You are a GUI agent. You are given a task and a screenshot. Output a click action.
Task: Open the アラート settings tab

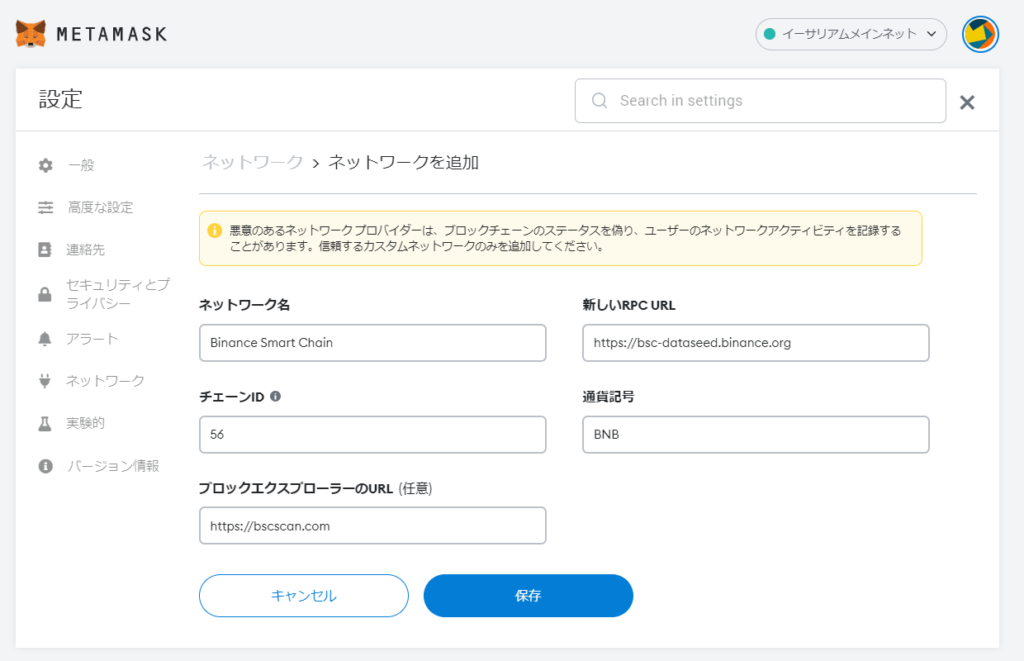92,339
